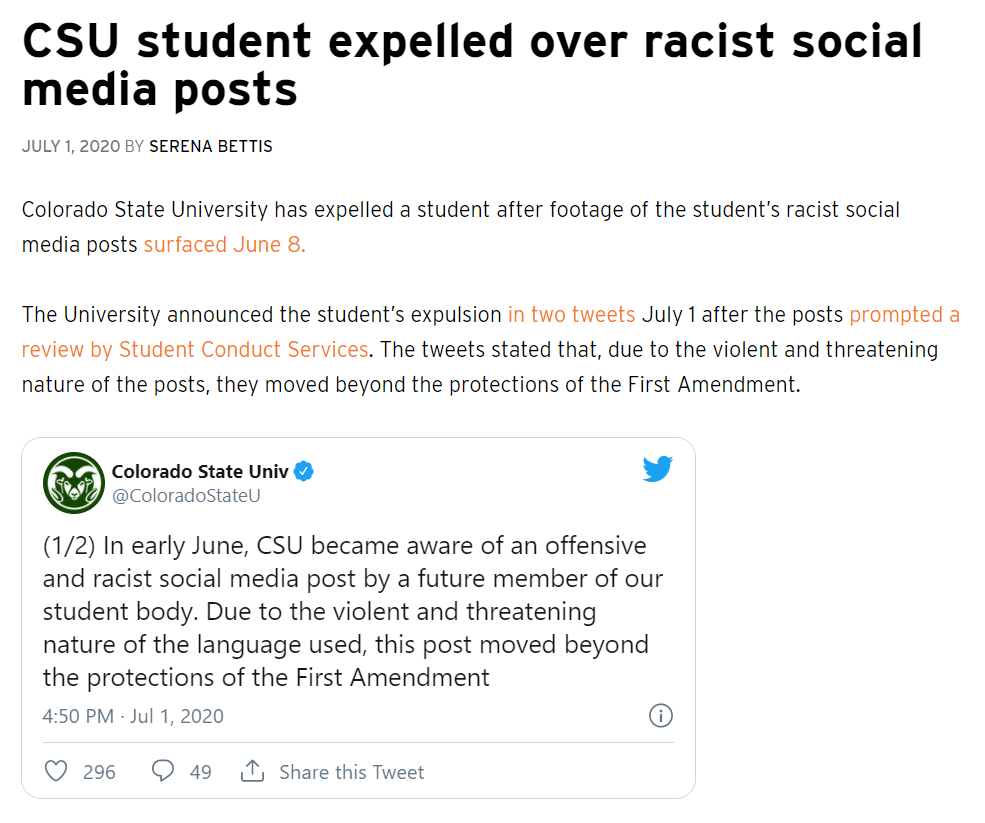Click the "Colorado State Univ" account name
985x823 pixels.
199,471
